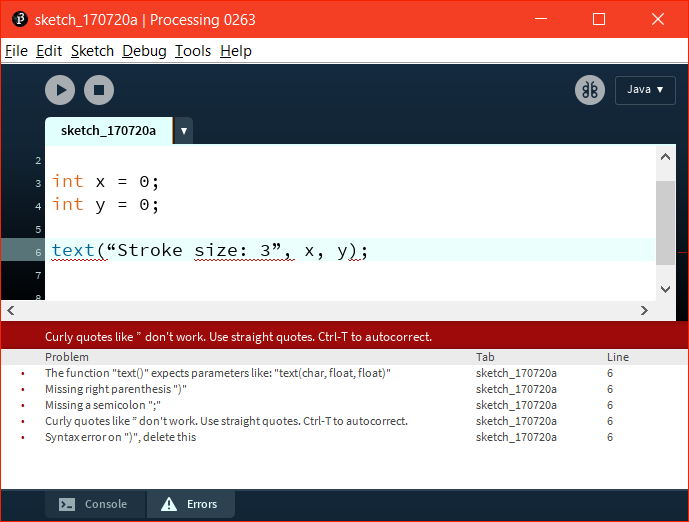The image size is (689, 522).
Task: Click the Line column header
Action: [618, 357]
